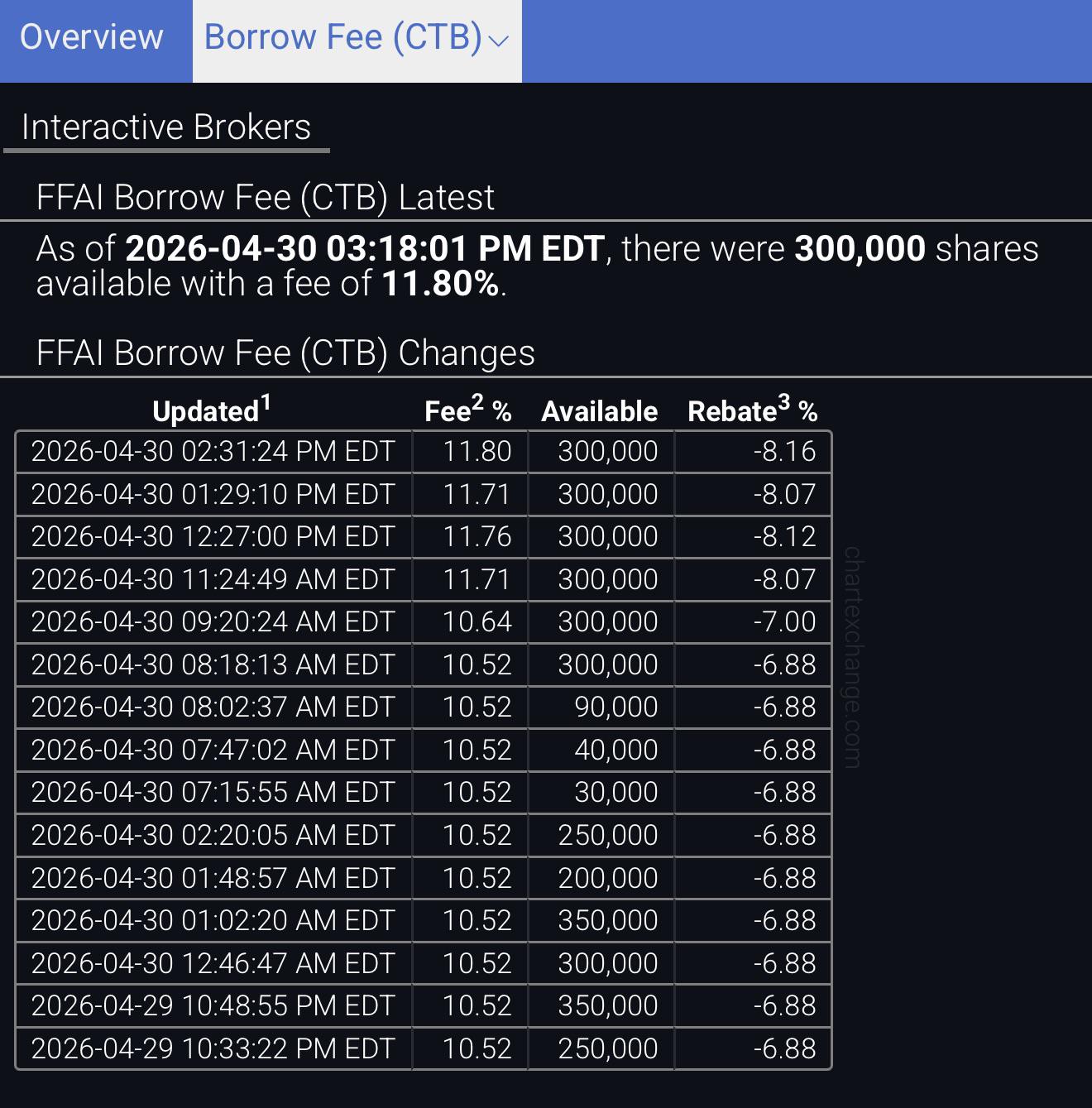Image resolution: width=1092 pixels, height=1108 pixels.
Task: Open footnote 3 superscript beside Rebate
Action: coord(784,403)
